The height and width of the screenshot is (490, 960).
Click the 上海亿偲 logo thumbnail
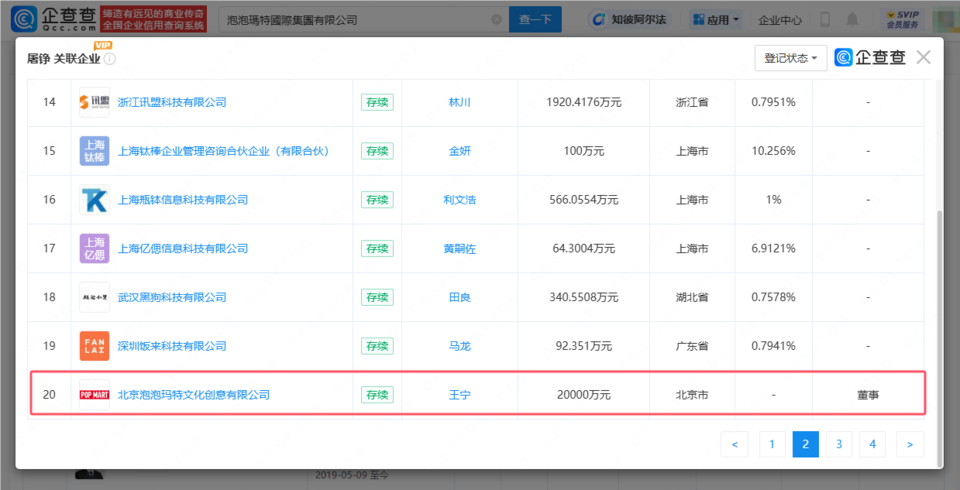[x=94, y=248]
